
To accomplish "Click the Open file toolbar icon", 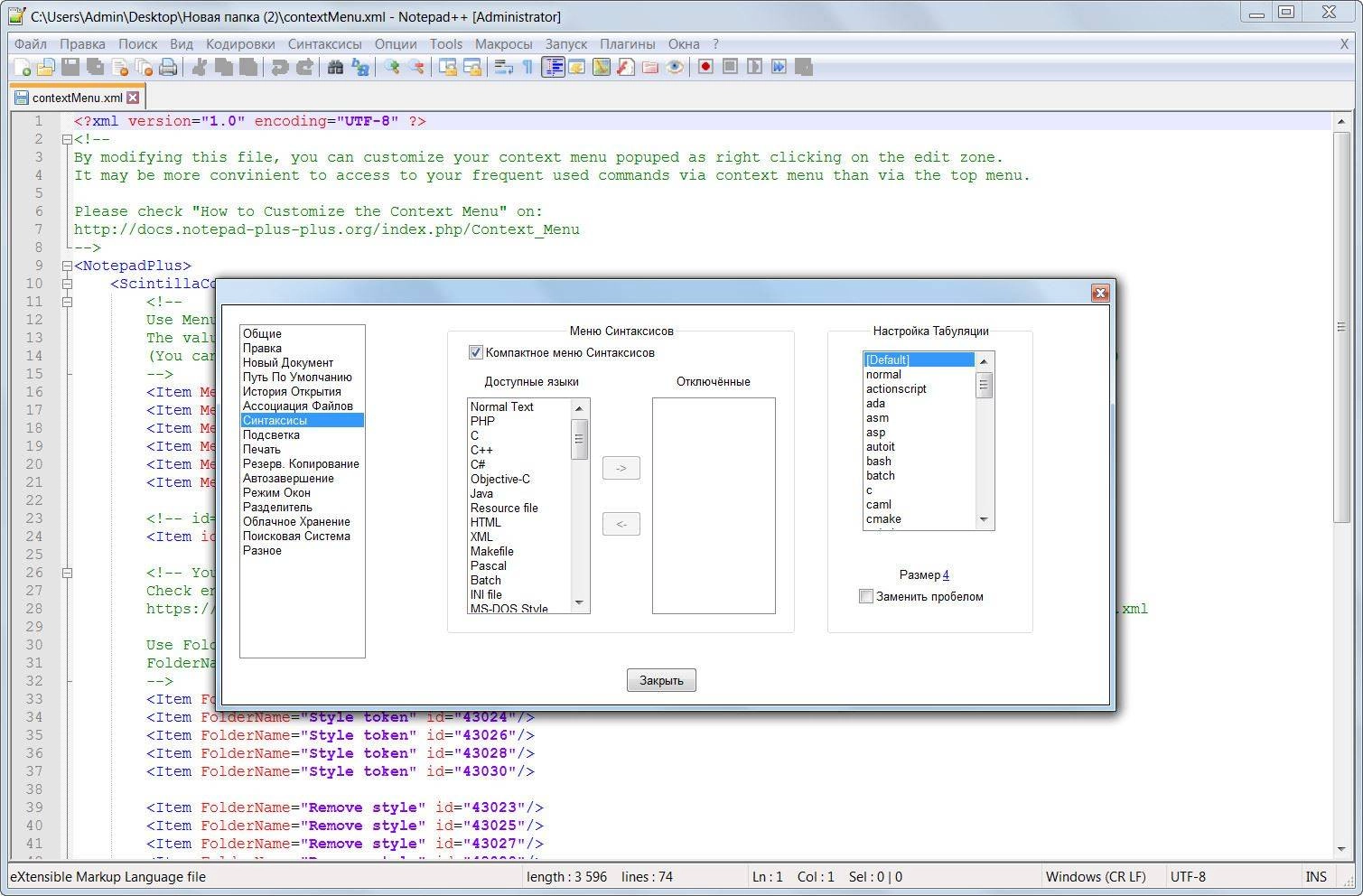I will (46, 67).
